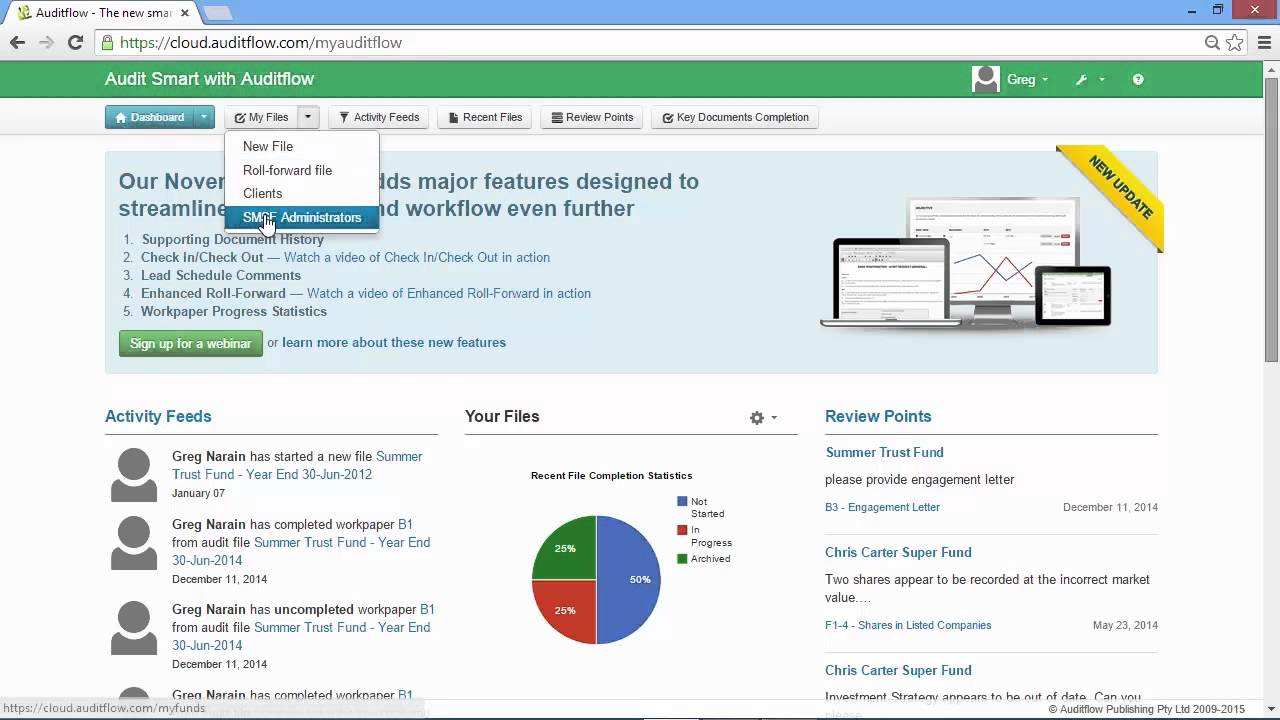1280x720 pixels.
Task: Open the wrench settings icon
Action: click(x=1081, y=80)
